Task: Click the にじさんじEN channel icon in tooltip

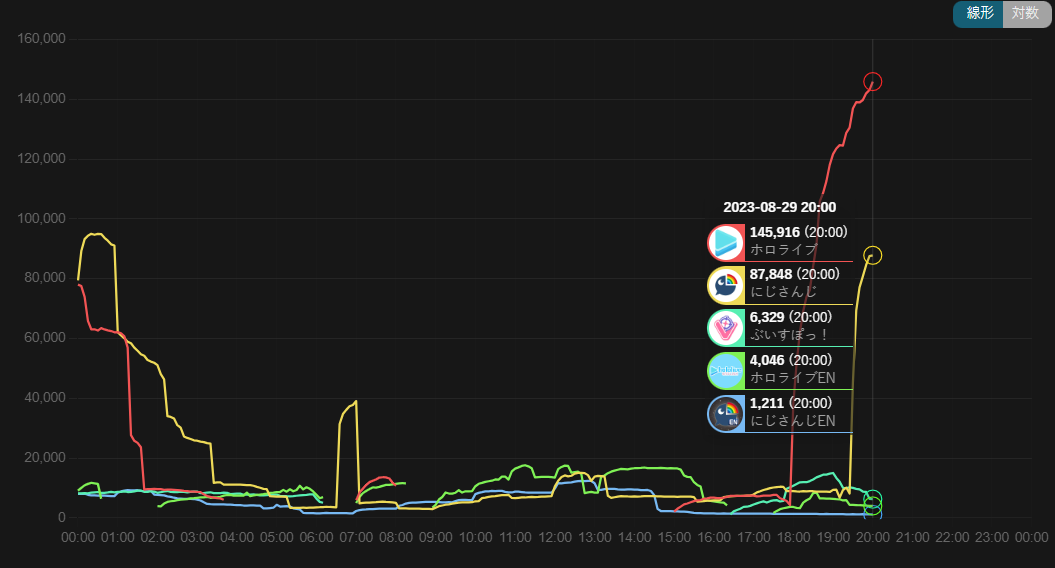Action: coord(726,414)
